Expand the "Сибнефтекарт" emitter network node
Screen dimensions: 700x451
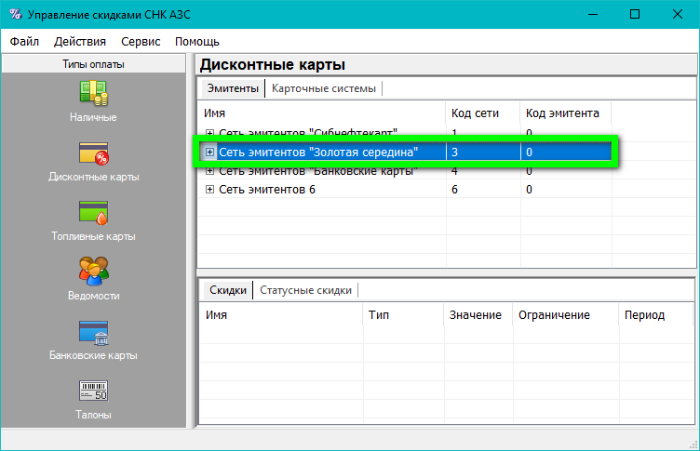[210, 133]
